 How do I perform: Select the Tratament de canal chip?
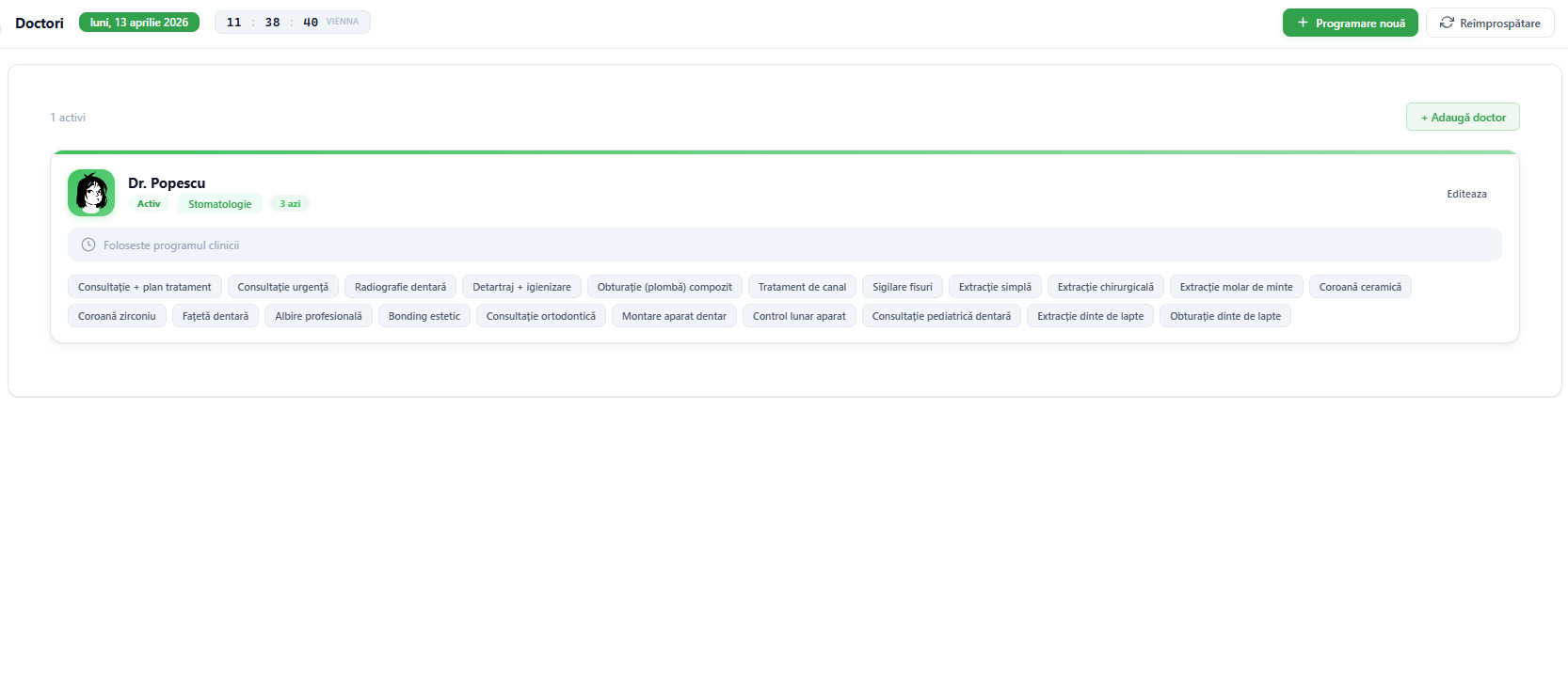(802, 287)
